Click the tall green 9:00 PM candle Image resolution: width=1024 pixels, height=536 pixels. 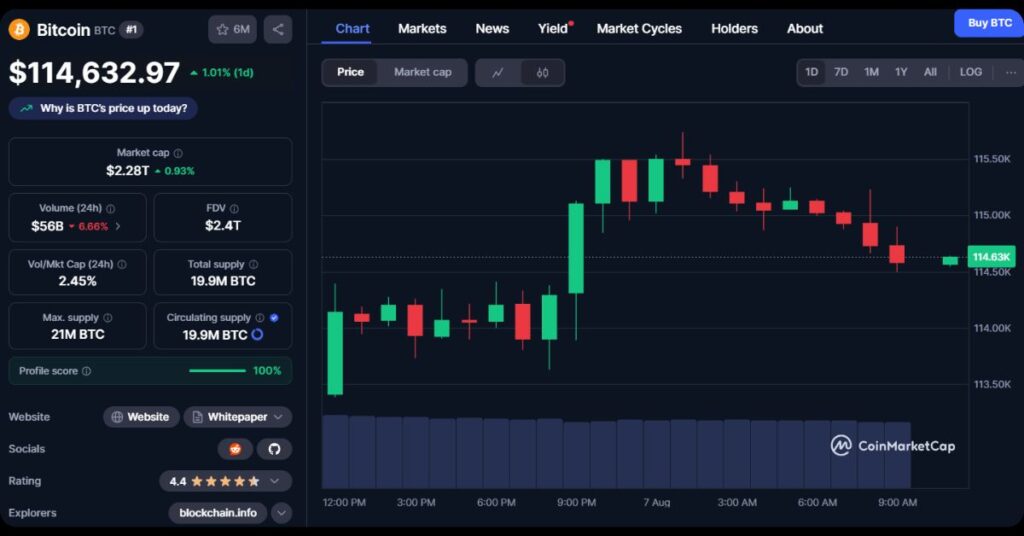(576, 248)
